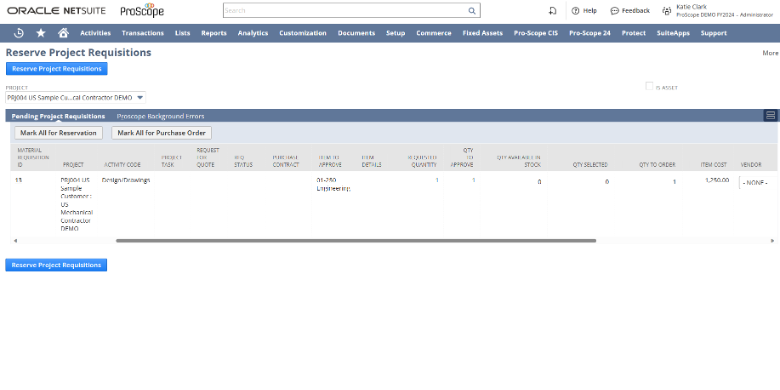Open the Customization menu
The image size is (780, 390).
pyautogui.click(x=303, y=33)
